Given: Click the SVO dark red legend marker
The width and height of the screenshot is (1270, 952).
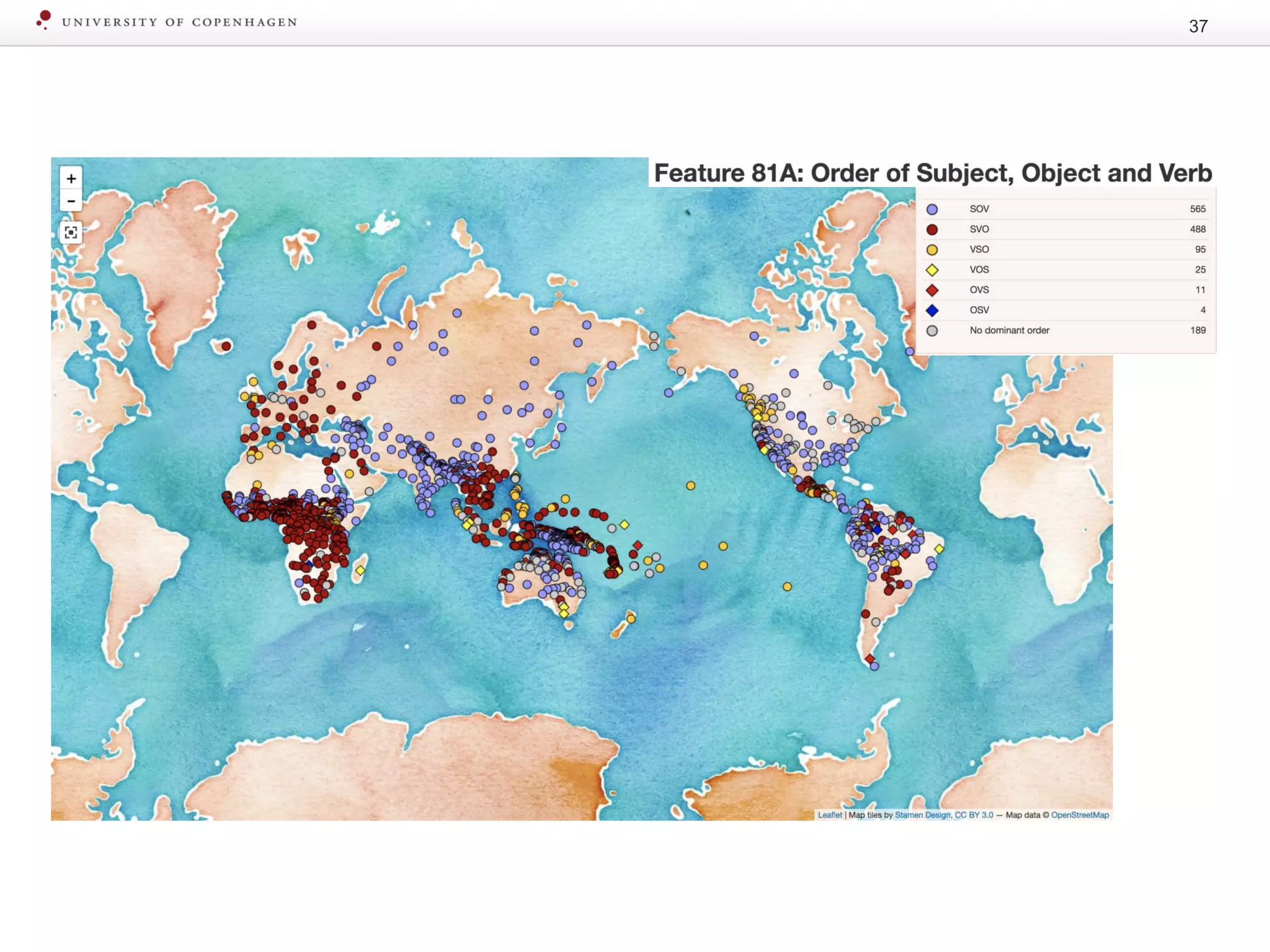Looking at the screenshot, I should click(932, 230).
